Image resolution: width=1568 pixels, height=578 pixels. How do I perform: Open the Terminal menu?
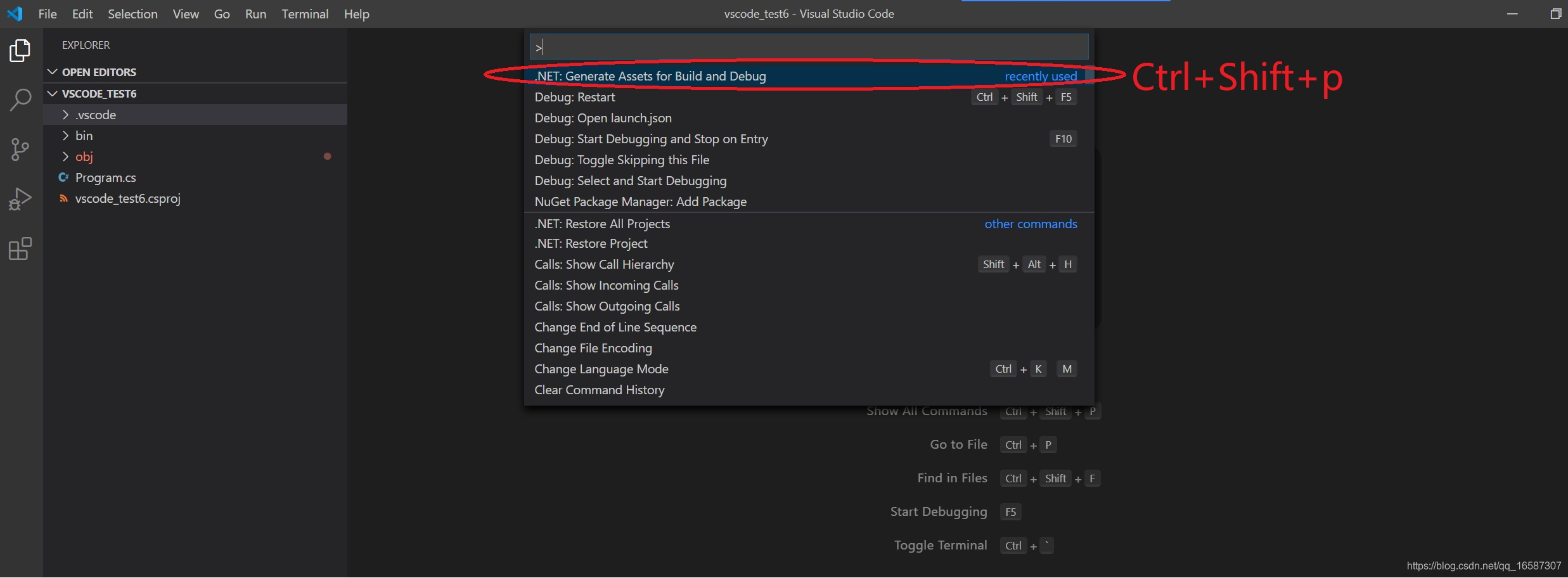tap(305, 14)
